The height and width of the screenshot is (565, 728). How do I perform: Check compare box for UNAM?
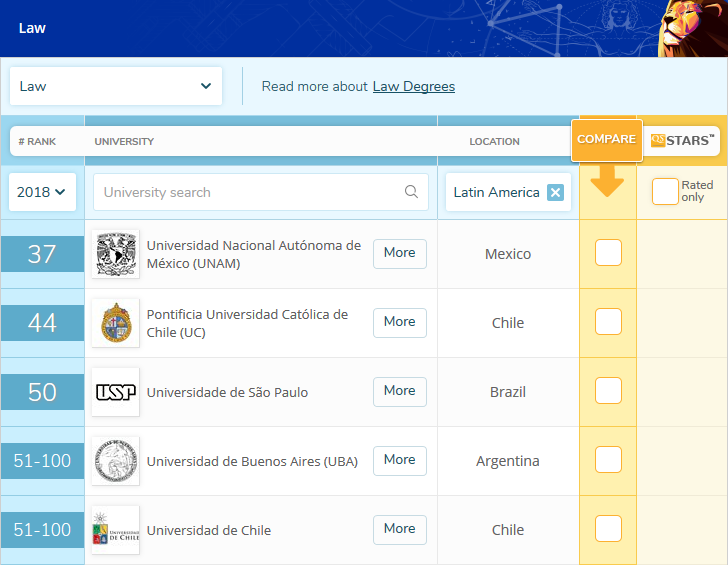point(608,253)
